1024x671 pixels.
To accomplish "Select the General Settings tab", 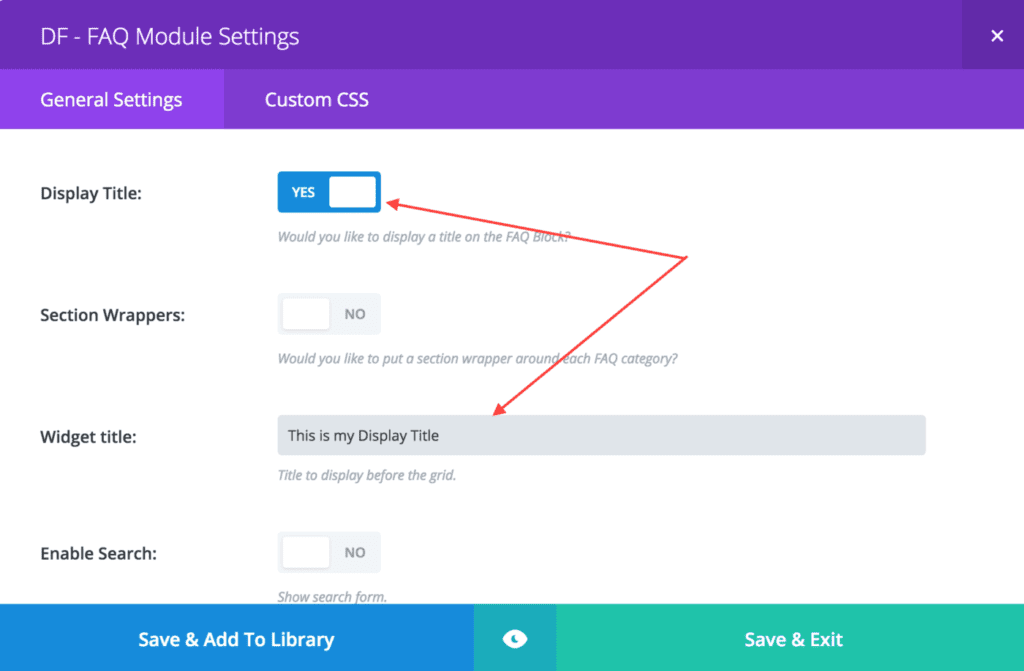I will pyautogui.click(x=112, y=99).
